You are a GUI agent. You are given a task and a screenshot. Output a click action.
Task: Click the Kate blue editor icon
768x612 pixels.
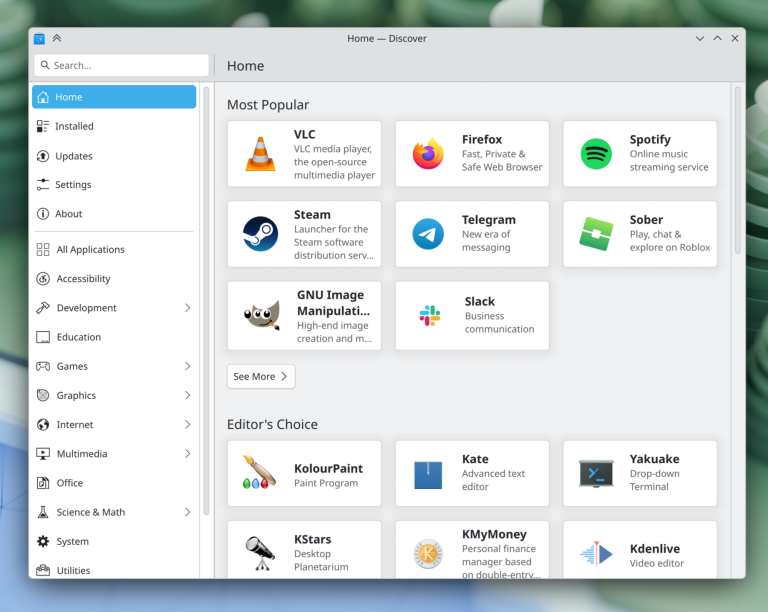coord(428,474)
